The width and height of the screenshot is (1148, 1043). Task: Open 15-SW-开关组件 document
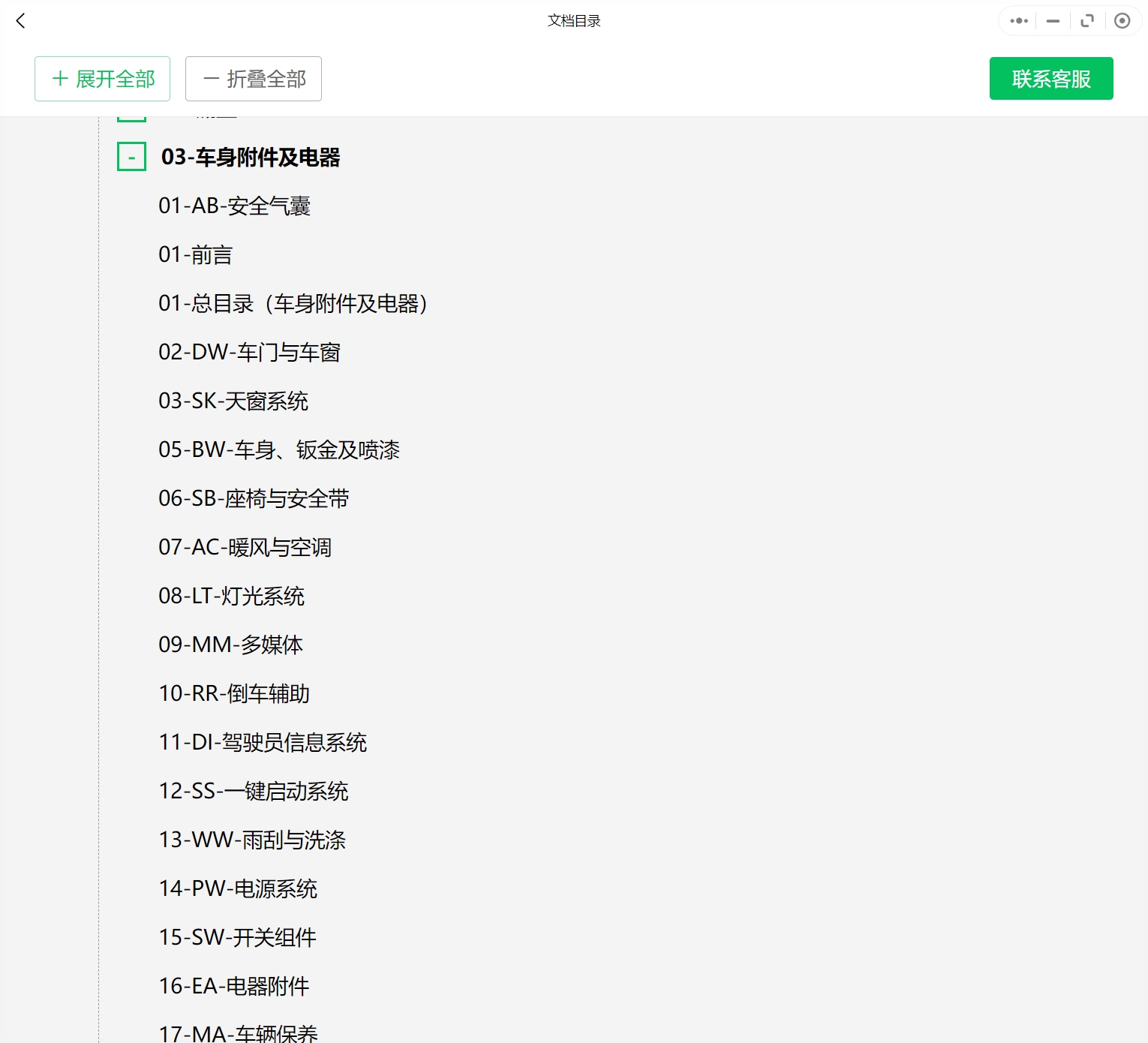(x=237, y=938)
